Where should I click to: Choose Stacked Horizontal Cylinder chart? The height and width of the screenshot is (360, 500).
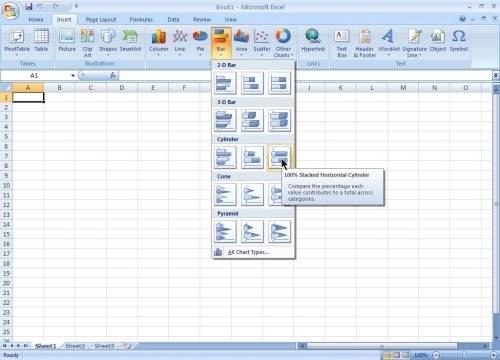point(252,157)
